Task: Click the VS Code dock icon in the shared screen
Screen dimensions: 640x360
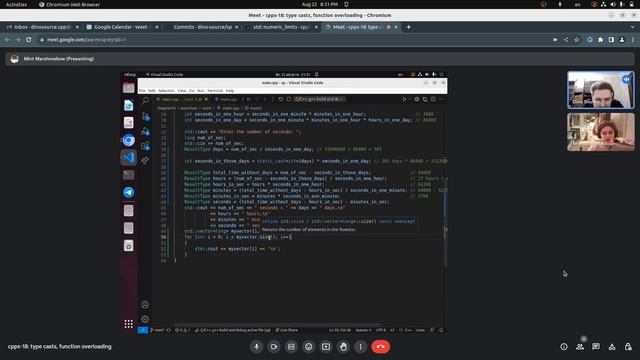Action: pos(129,158)
